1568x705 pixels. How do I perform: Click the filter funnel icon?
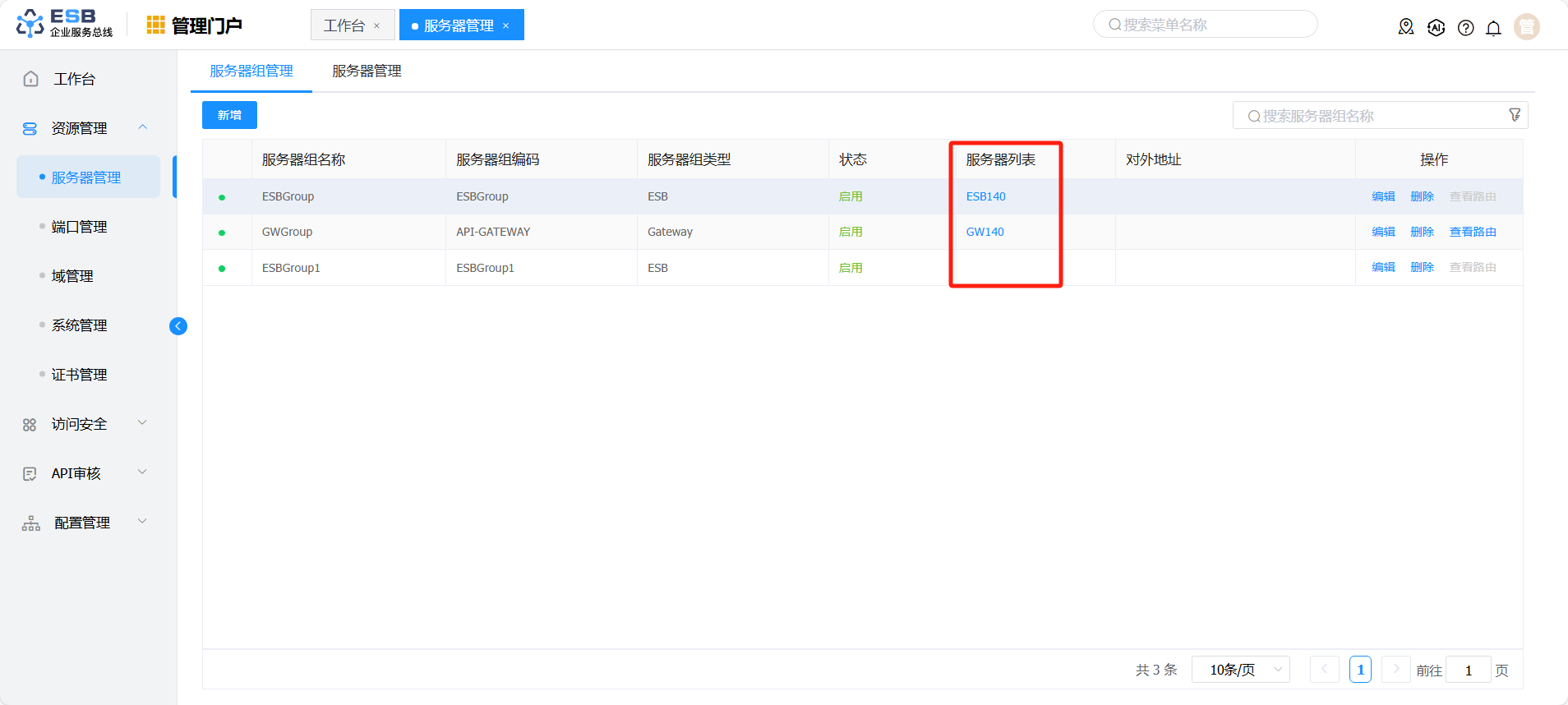click(1515, 115)
